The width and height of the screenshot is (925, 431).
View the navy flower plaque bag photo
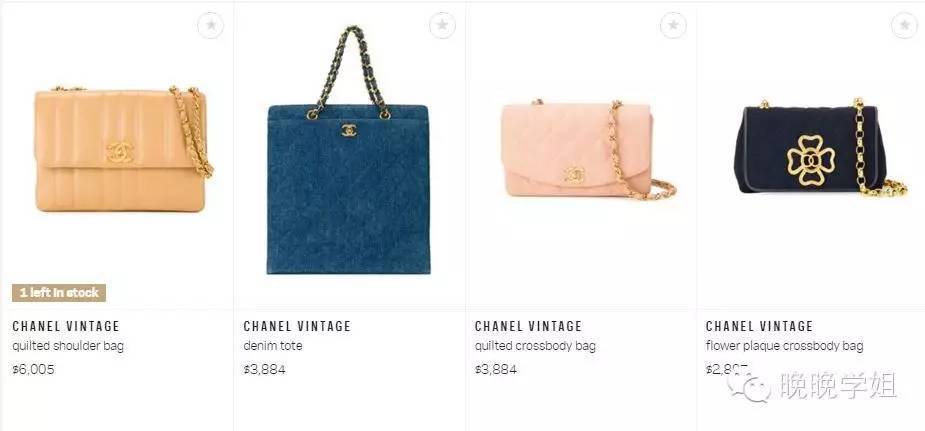820,147
